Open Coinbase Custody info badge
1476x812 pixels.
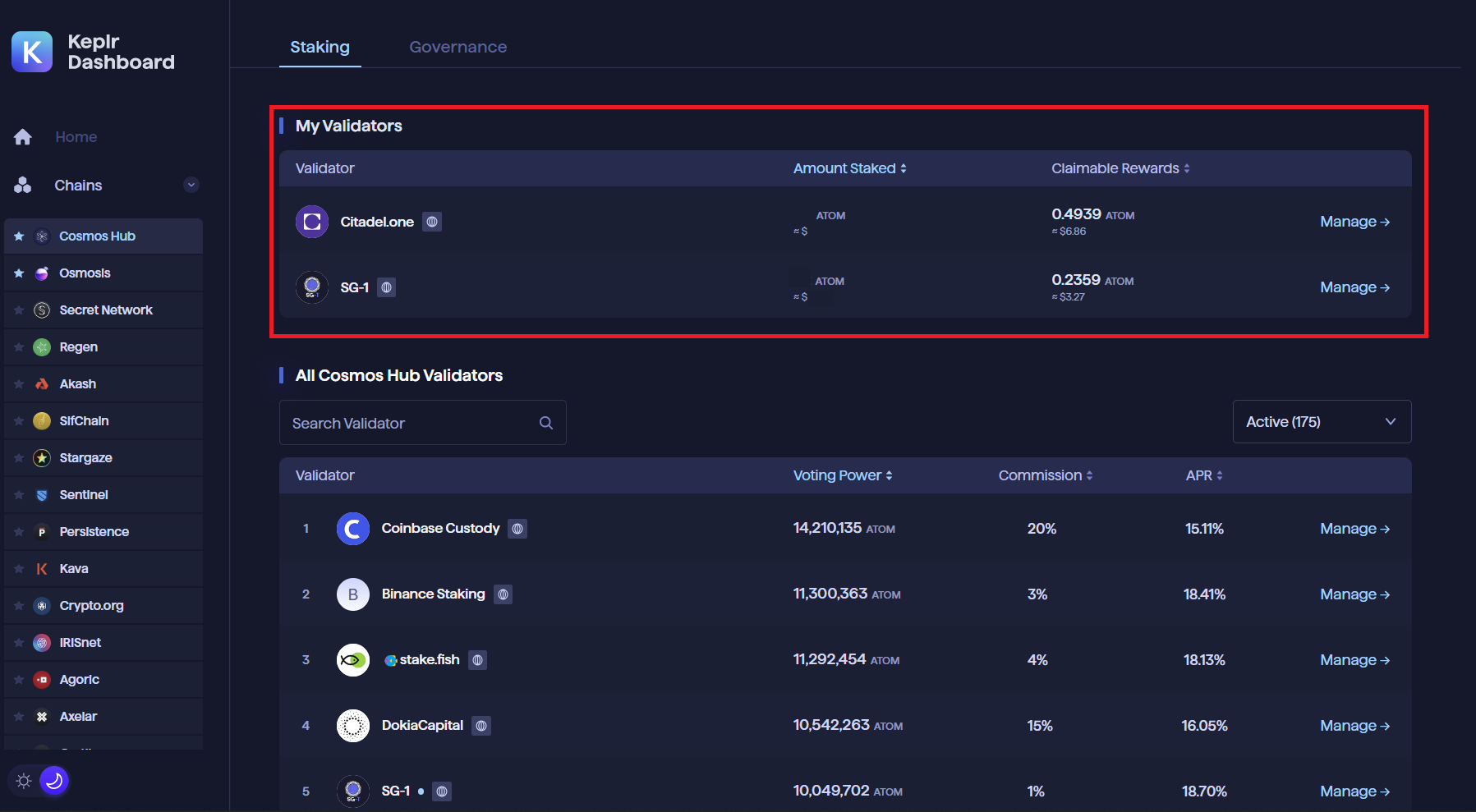coord(517,529)
